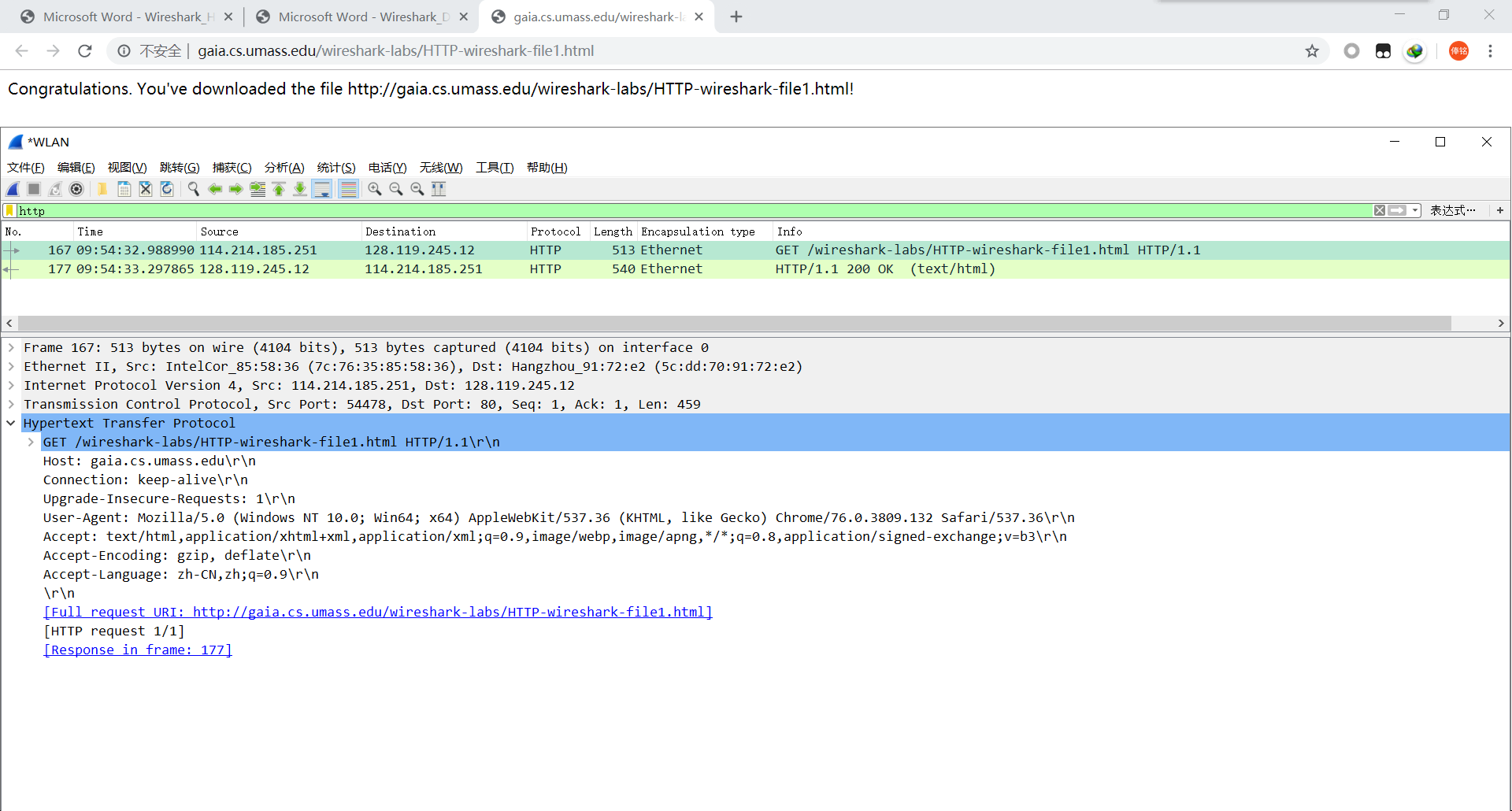Screen dimensions: 1512x811
Task: Select the User-Agent header line
Action: [x=559, y=517]
